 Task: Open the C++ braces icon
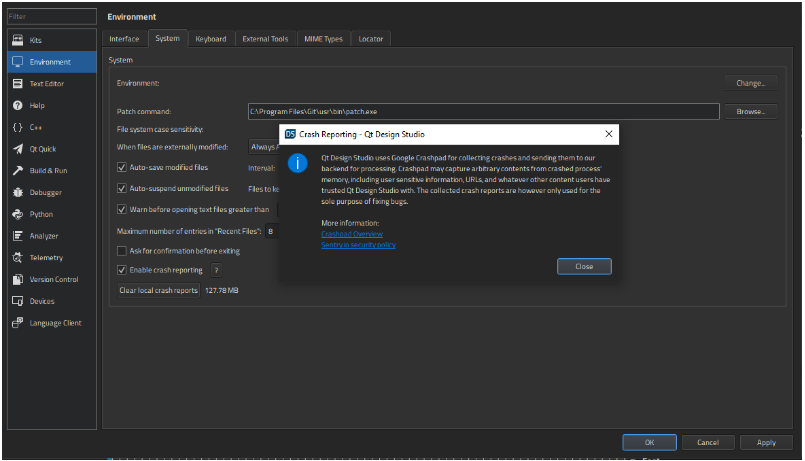pos(17,127)
